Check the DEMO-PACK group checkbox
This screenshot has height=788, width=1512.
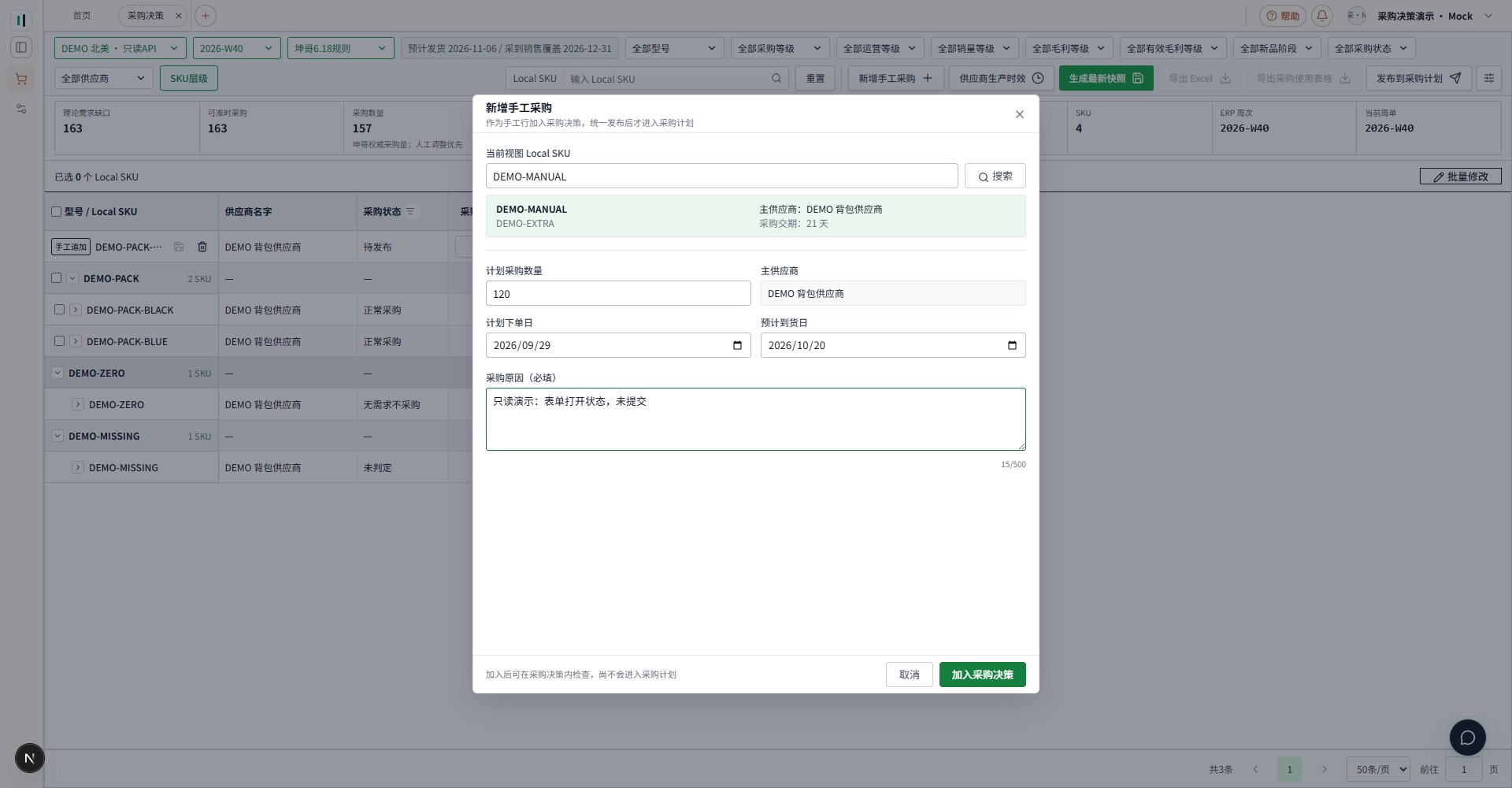pos(56,277)
